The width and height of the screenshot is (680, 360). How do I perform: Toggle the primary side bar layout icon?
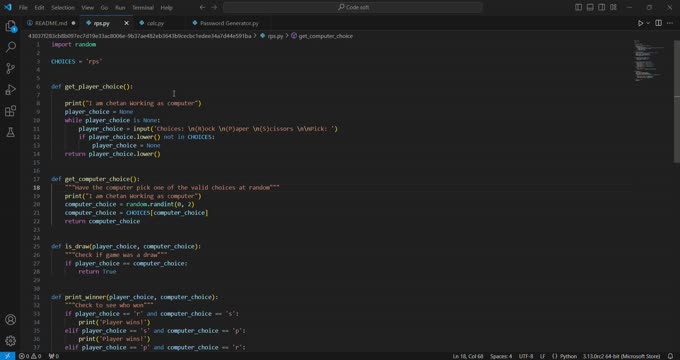[x=579, y=7]
